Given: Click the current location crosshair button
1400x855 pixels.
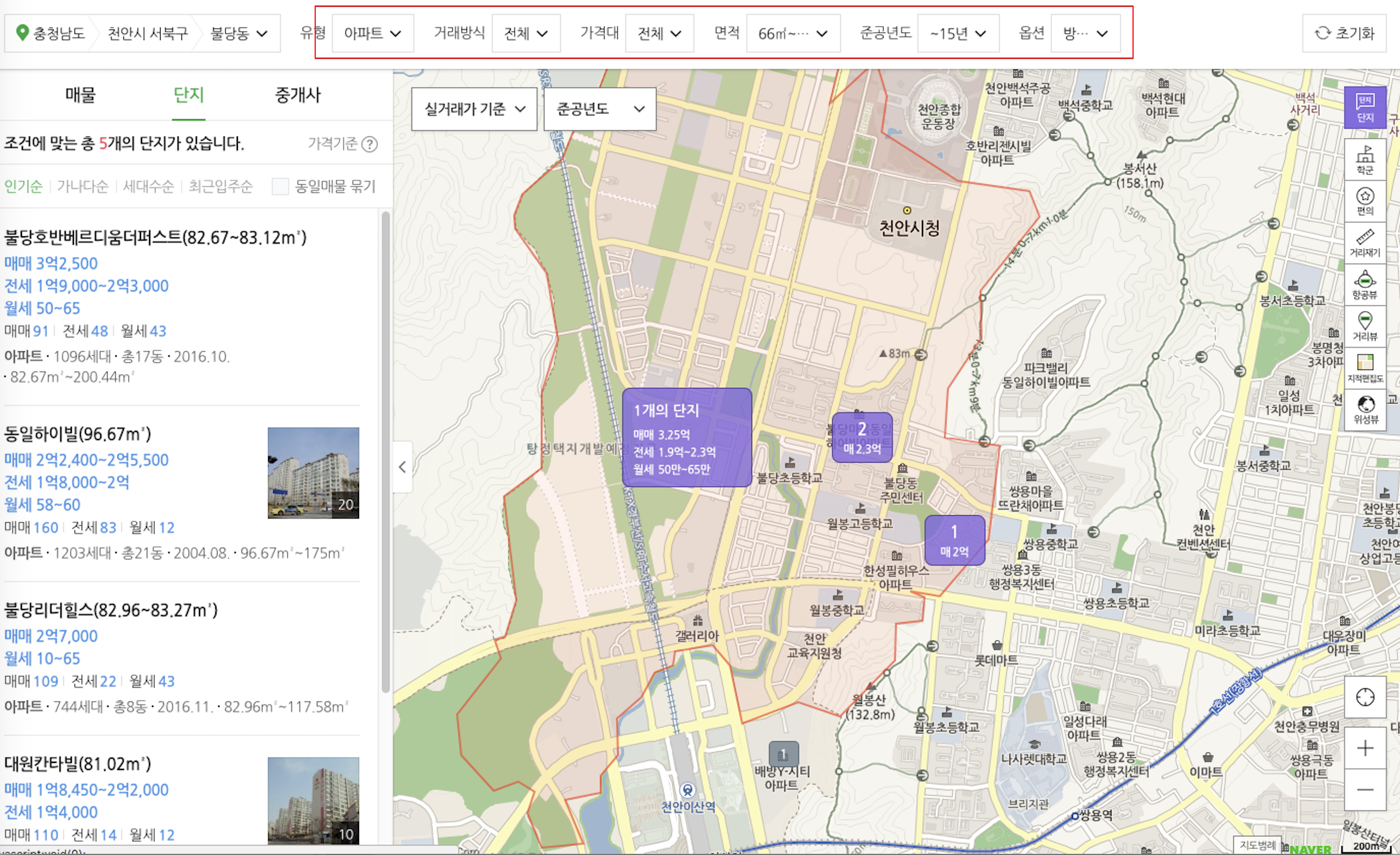Looking at the screenshot, I should pos(1365,697).
